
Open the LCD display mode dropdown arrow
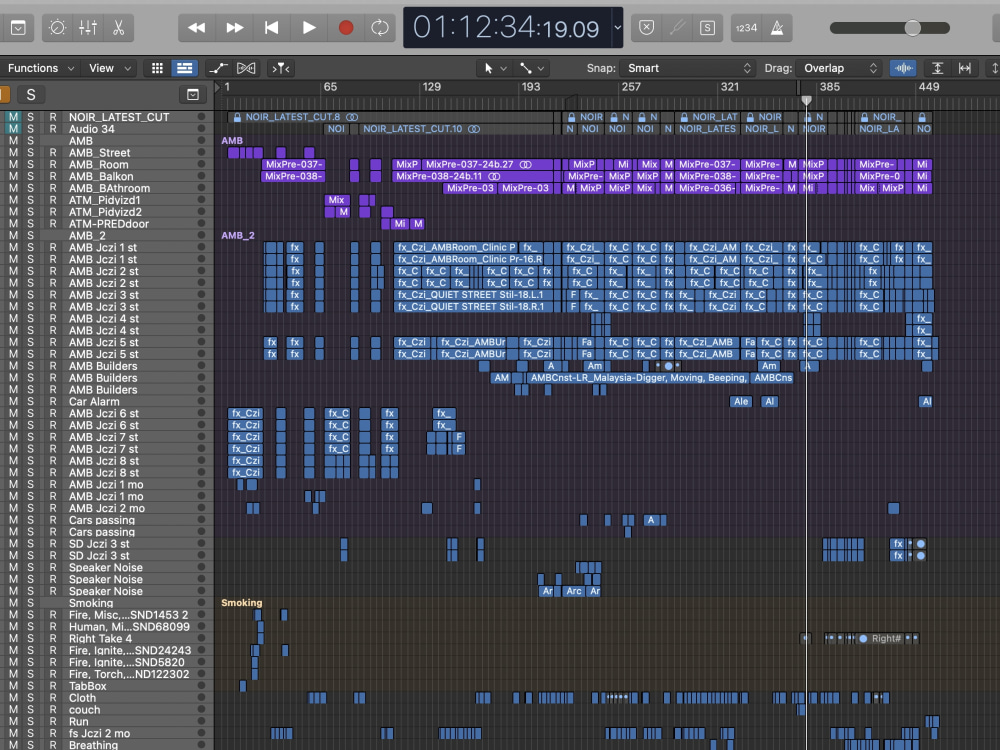coord(617,27)
